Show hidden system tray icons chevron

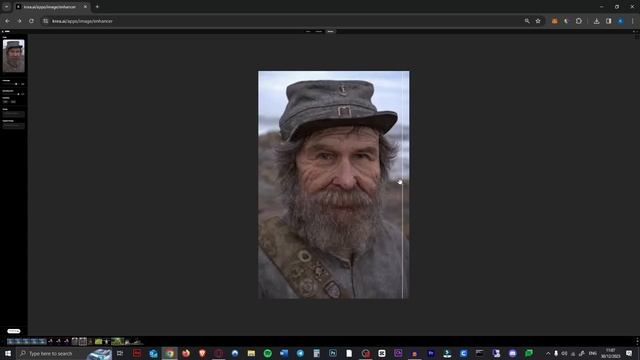coord(548,353)
